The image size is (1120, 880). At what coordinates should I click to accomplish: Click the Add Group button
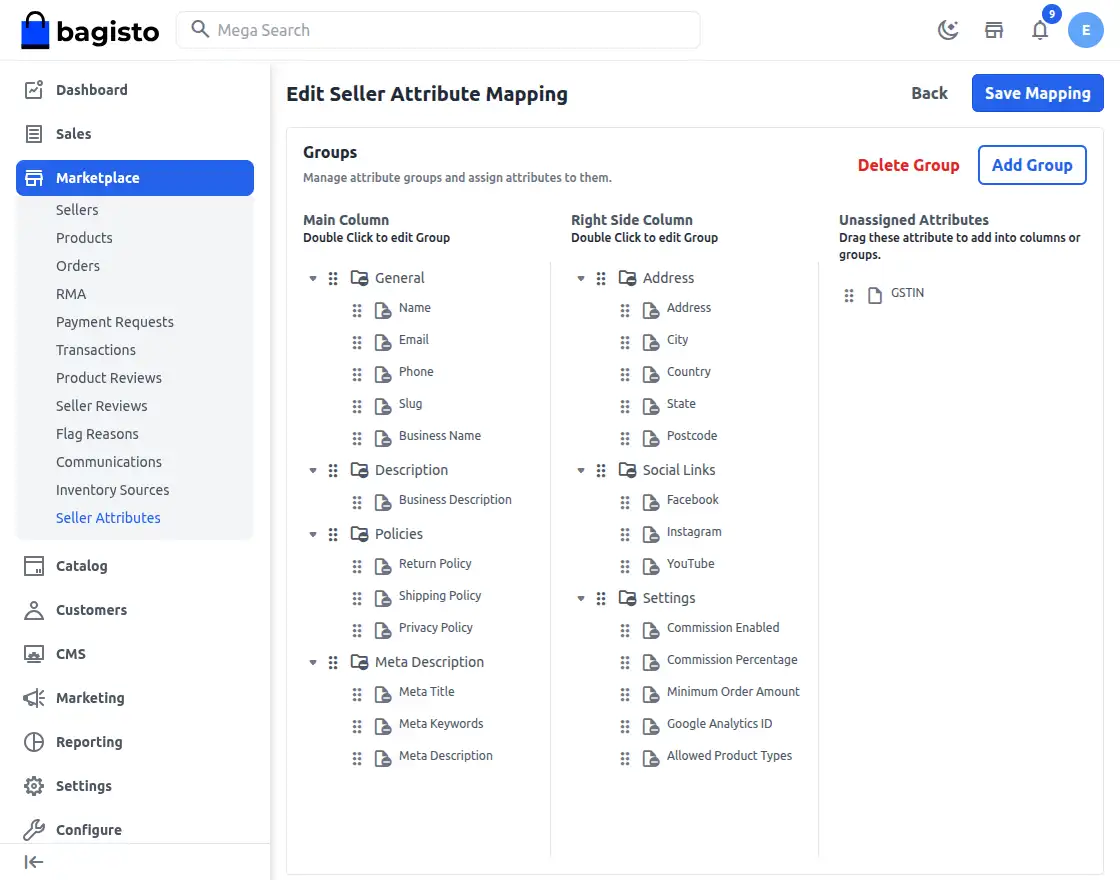click(1032, 165)
